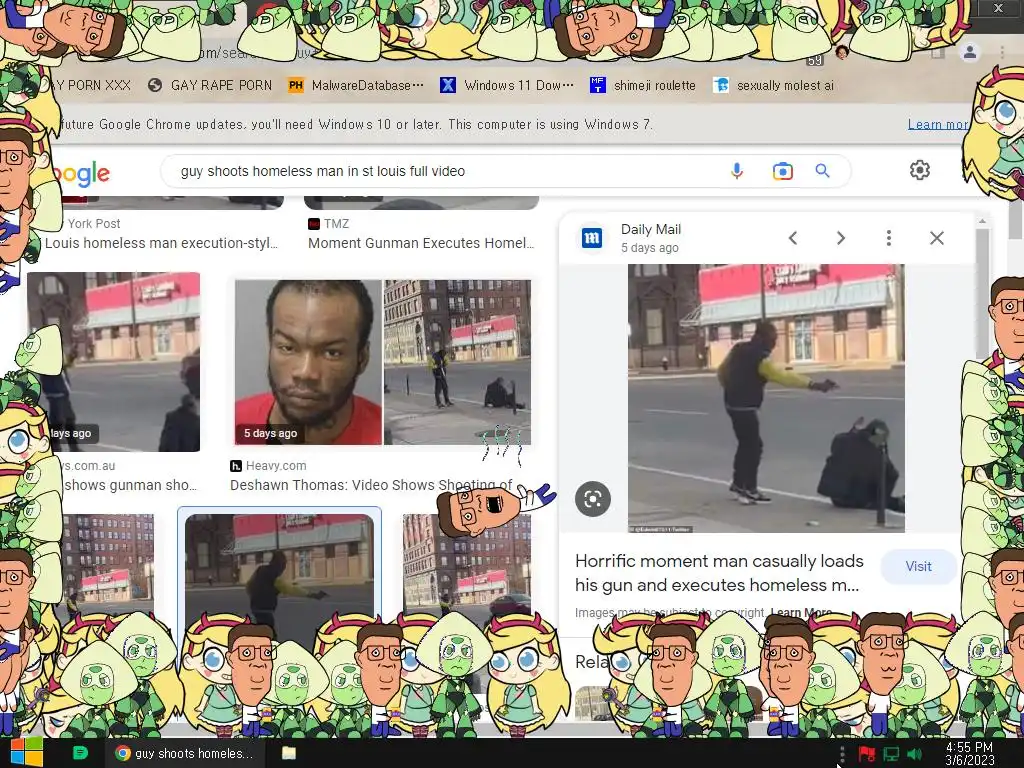Open the Chrome profile avatar icon

pos(970,52)
